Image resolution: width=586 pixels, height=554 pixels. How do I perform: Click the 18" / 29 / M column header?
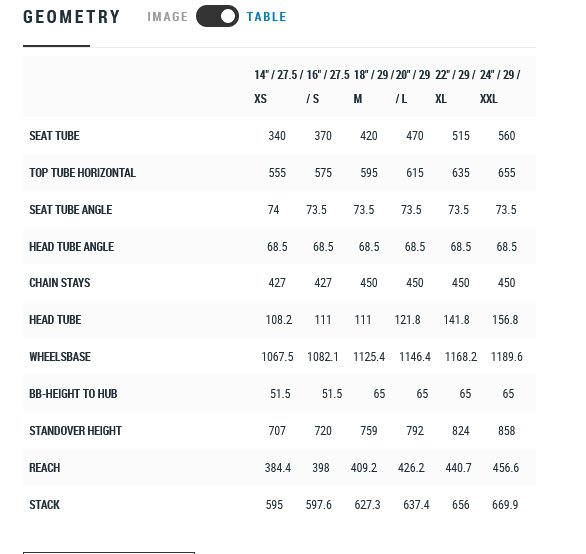point(371,87)
